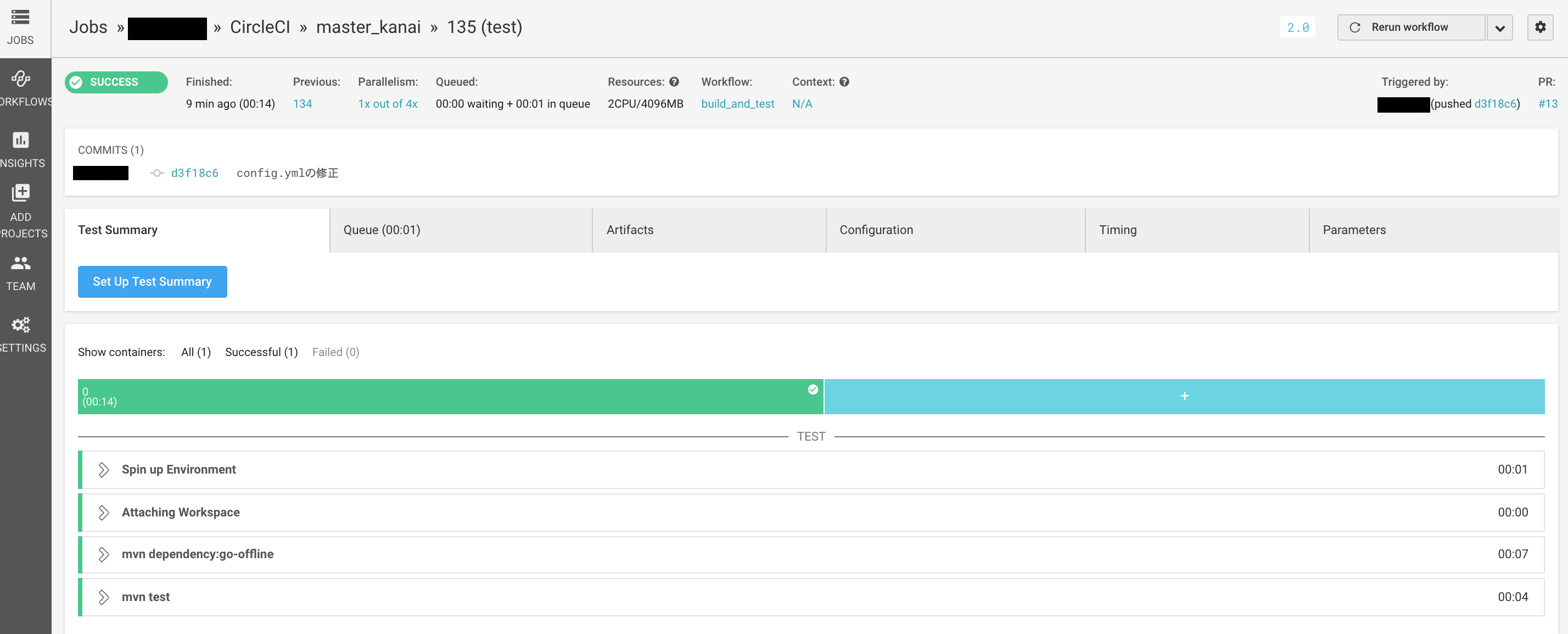Show Failed (0) containers filter
1568x634 pixels.
tap(335, 352)
